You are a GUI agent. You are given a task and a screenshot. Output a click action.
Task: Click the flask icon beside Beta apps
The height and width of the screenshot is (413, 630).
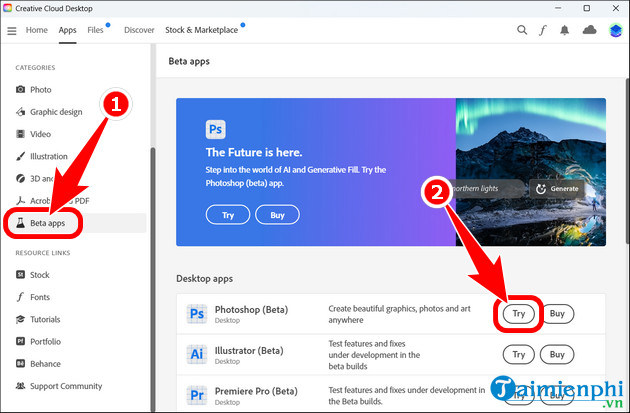coord(20,223)
